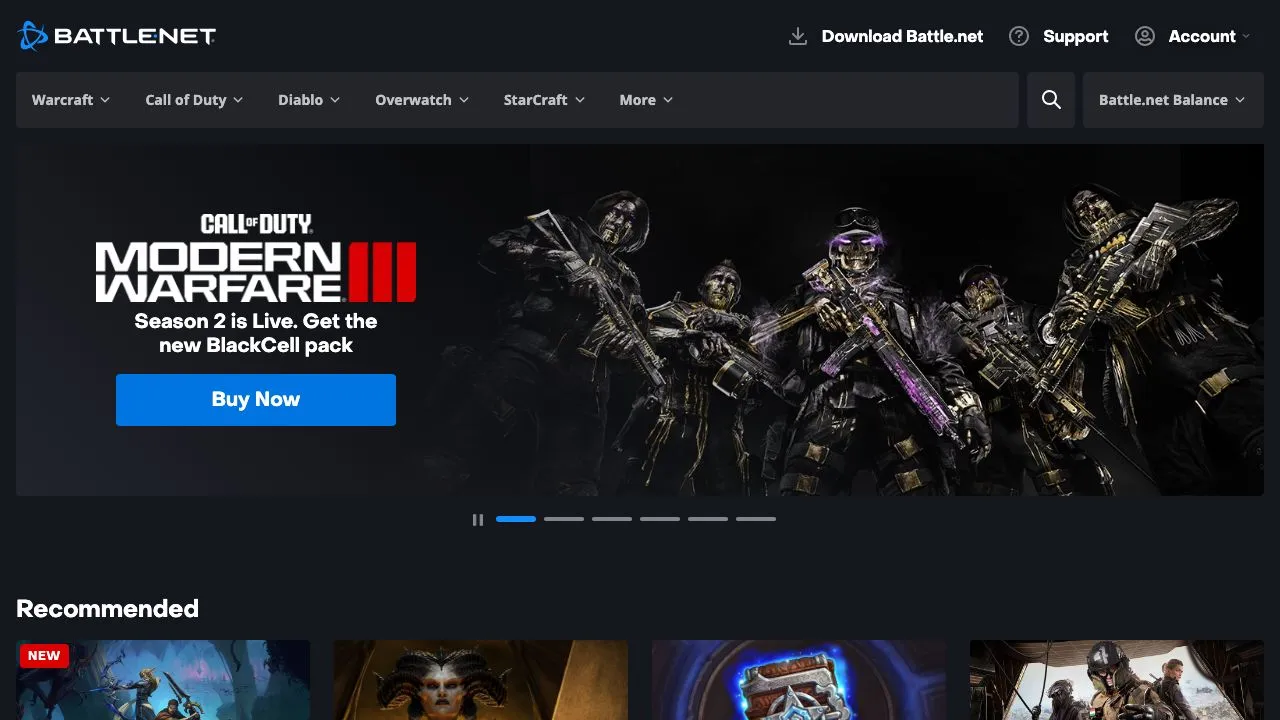The height and width of the screenshot is (720, 1280).
Task: Click the Buy Now button
Action: tap(256, 400)
